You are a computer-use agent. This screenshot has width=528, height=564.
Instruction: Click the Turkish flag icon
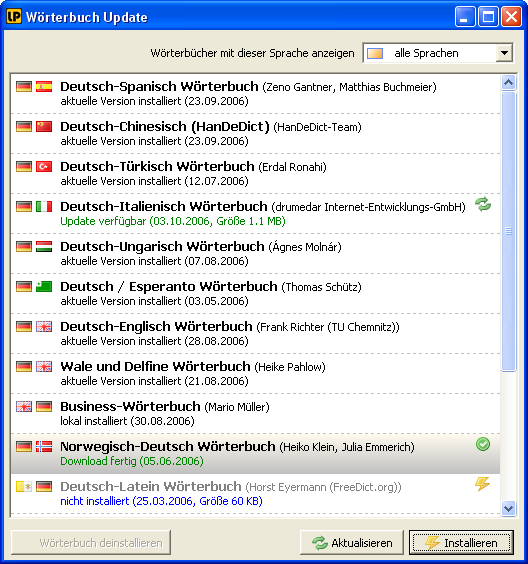click(44, 167)
